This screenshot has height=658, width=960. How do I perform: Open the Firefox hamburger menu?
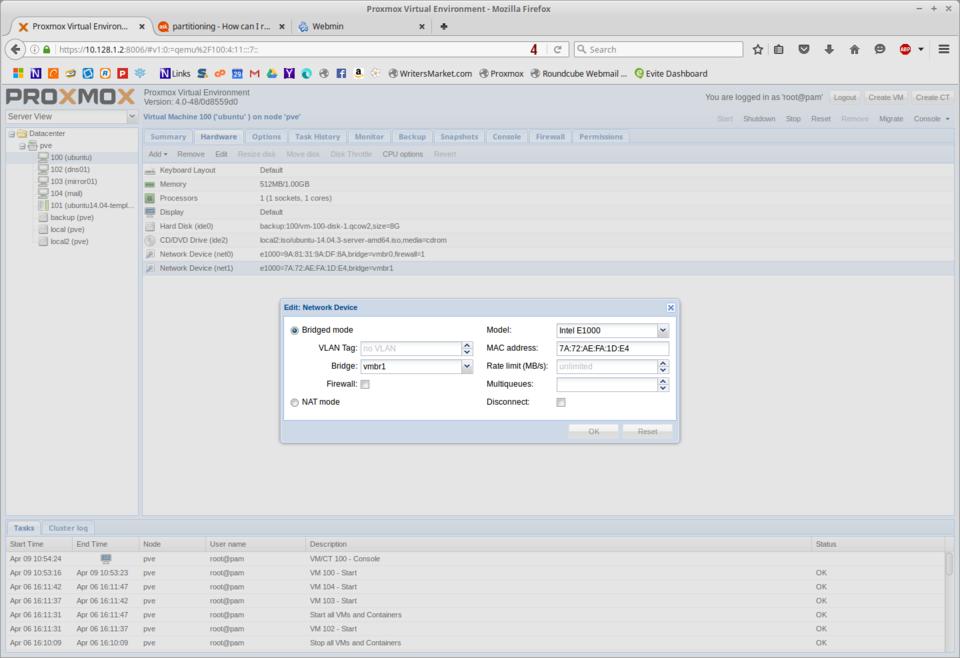click(x=943, y=49)
